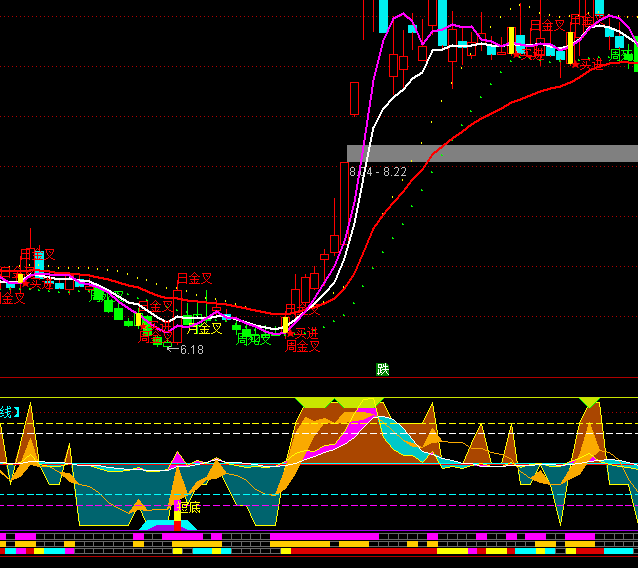Click the 8.04 - 8.22 gap price label

click(x=378, y=172)
